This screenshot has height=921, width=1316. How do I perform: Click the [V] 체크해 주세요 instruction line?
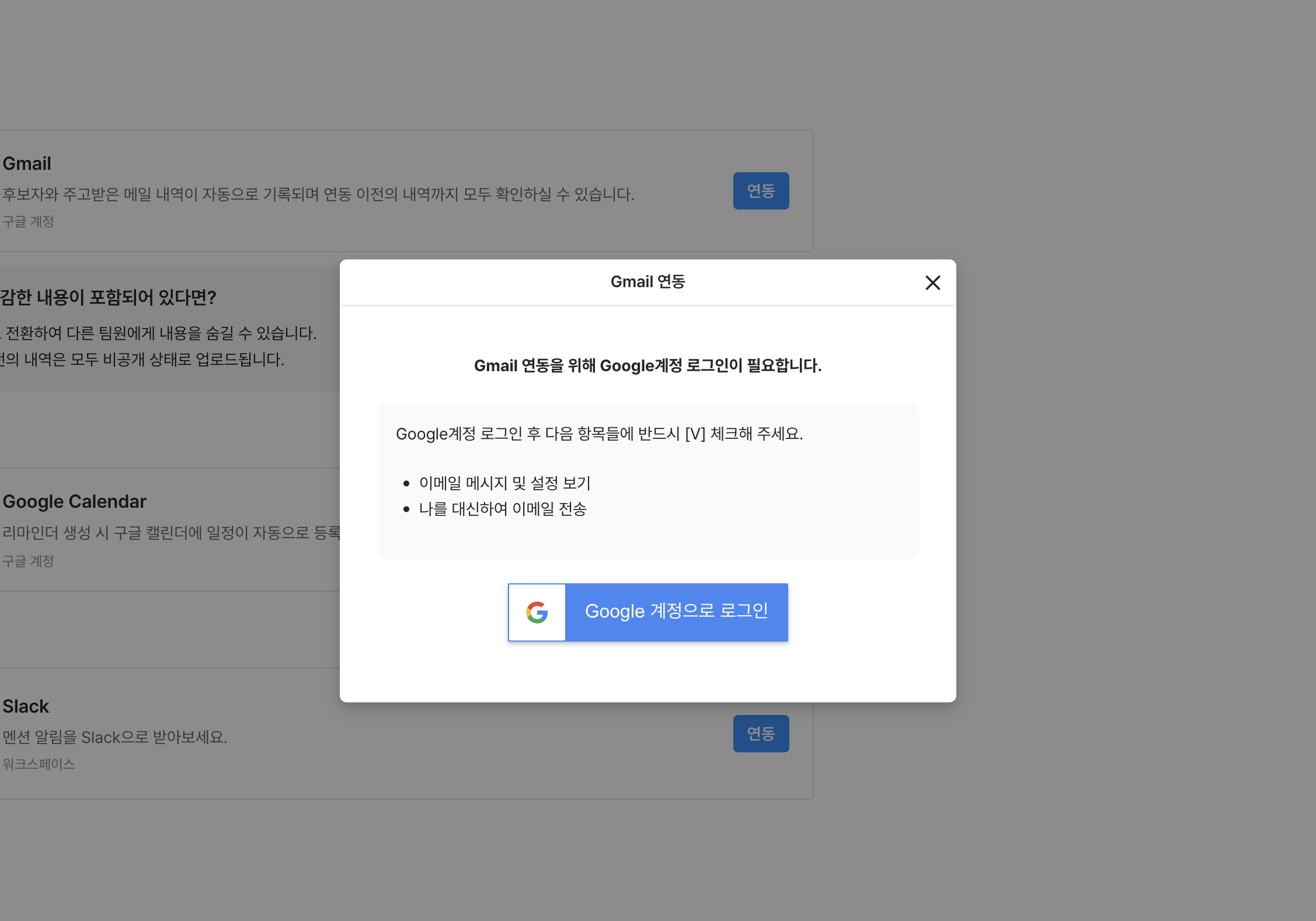(x=599, y=434)
